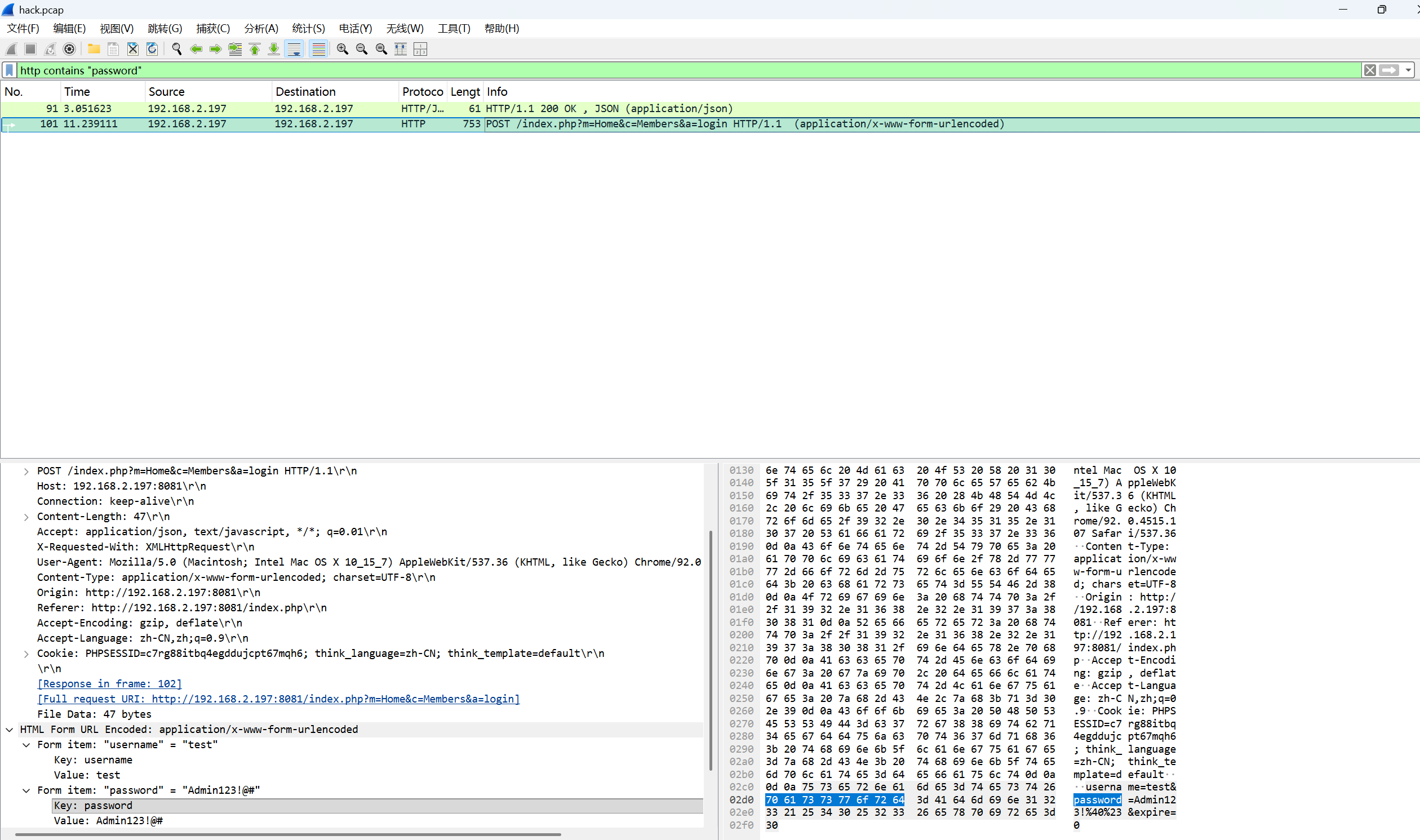
Task: Toggle auto-scroll during live capture
Action: (x=294, y=49)
